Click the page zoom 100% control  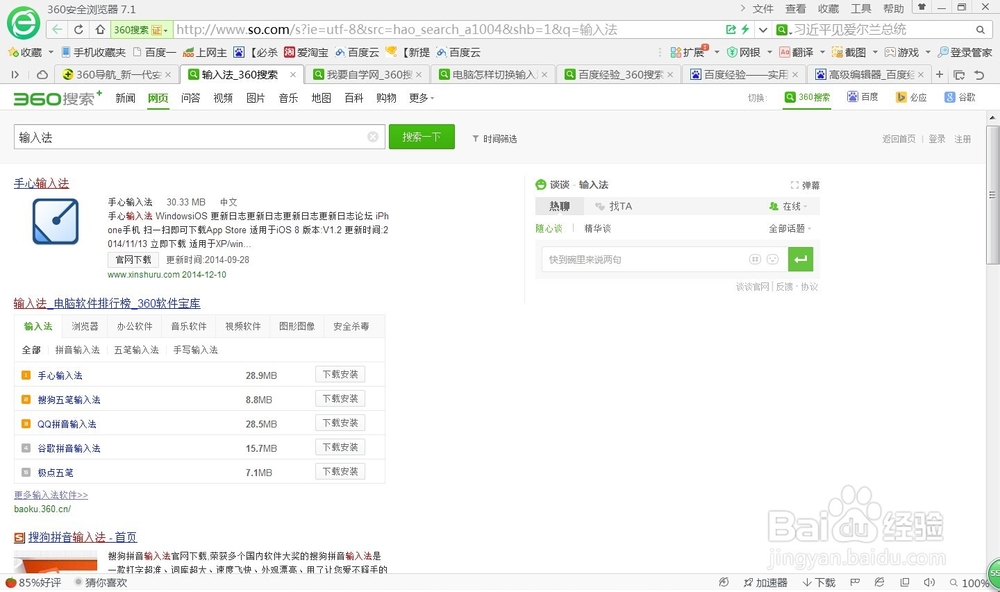(969, 582)
